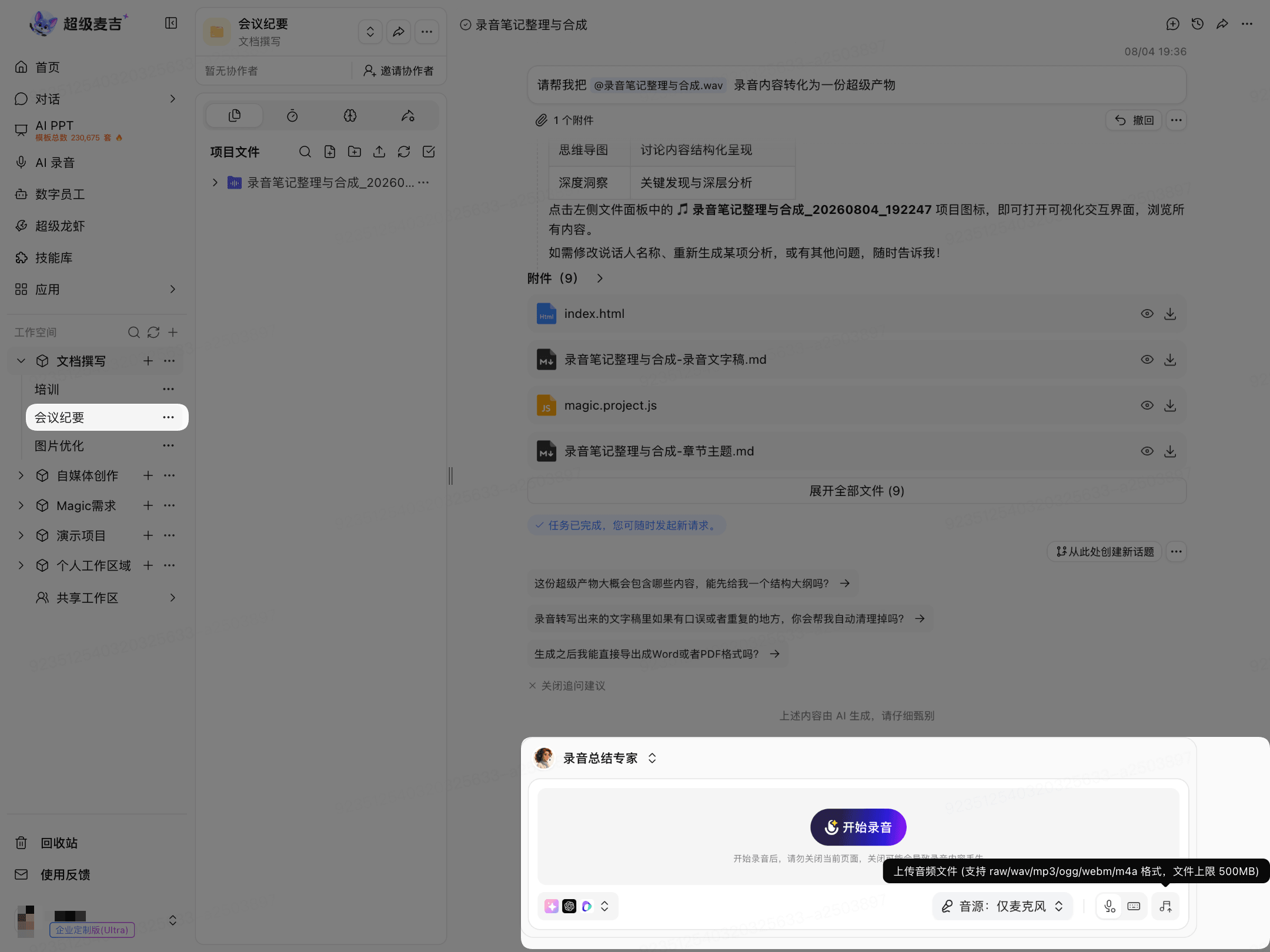Switch to the files tab
The image size is (1270, 952).
pos(235,116)
